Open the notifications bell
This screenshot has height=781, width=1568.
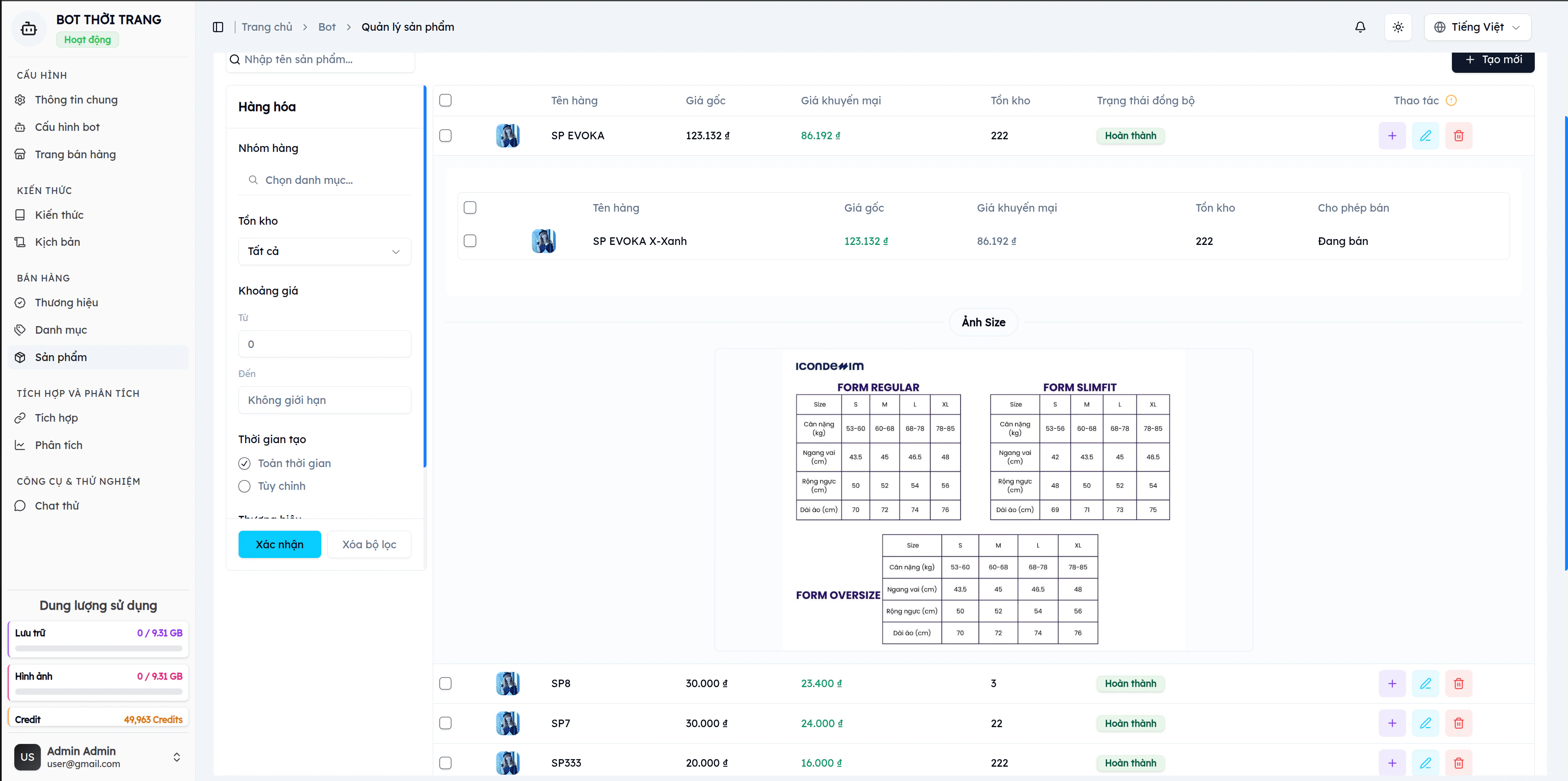pyautogui.click(x=1360, y=27)
